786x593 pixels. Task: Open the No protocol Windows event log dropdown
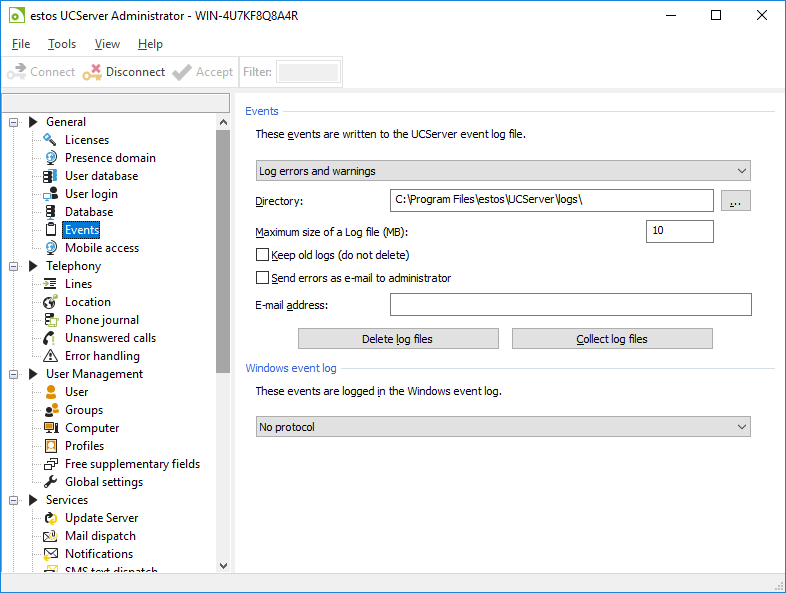click(x=503, y=427)
